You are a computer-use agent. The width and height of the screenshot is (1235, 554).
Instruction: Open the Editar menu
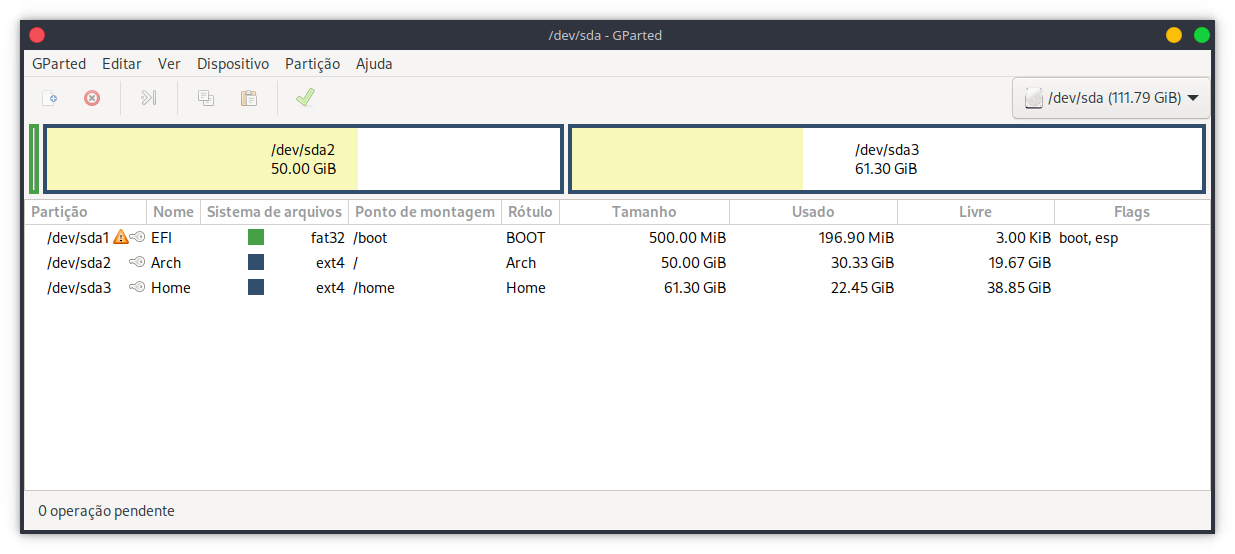(122, 64)
